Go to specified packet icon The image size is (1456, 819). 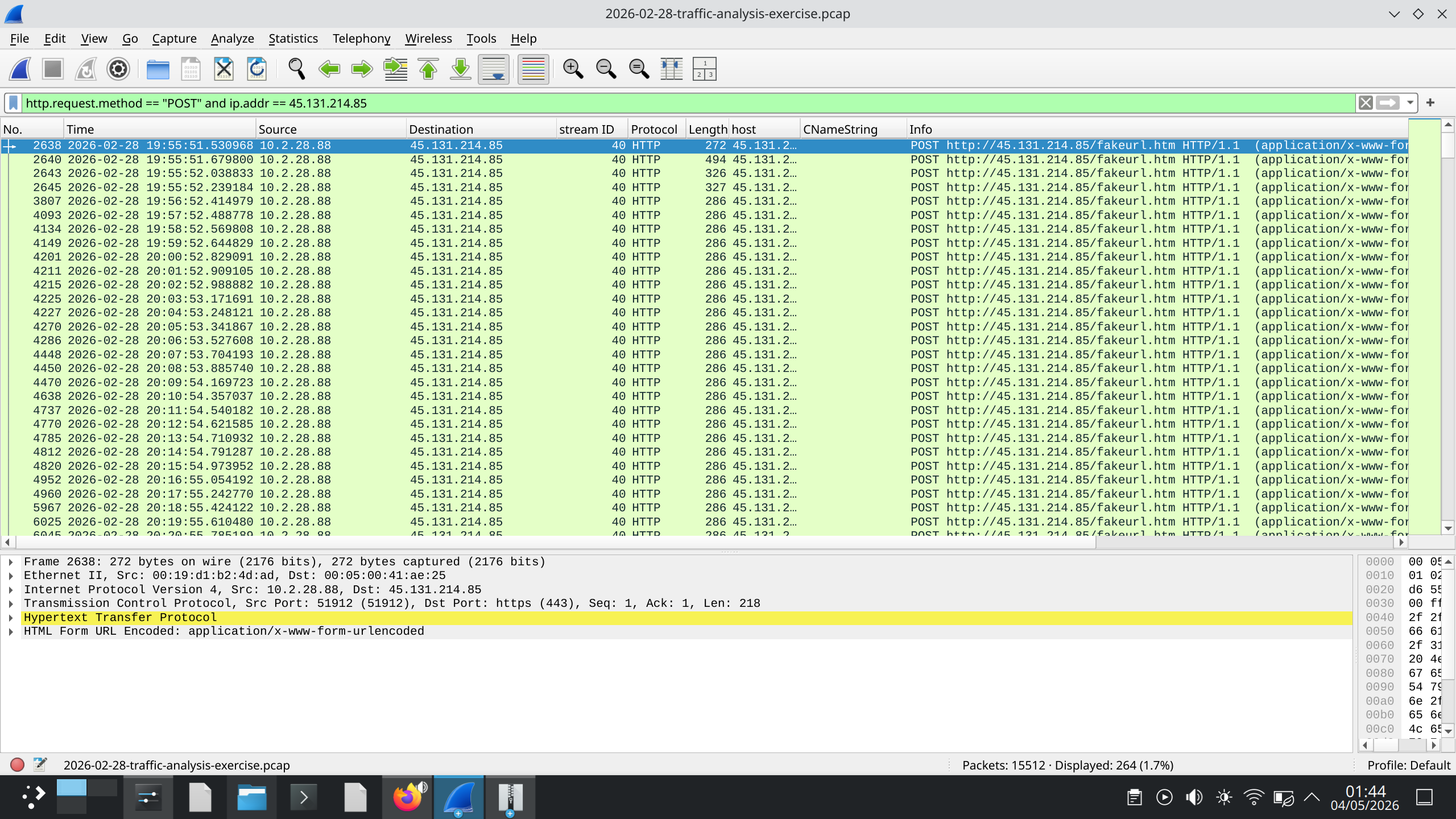pos(395,69)
